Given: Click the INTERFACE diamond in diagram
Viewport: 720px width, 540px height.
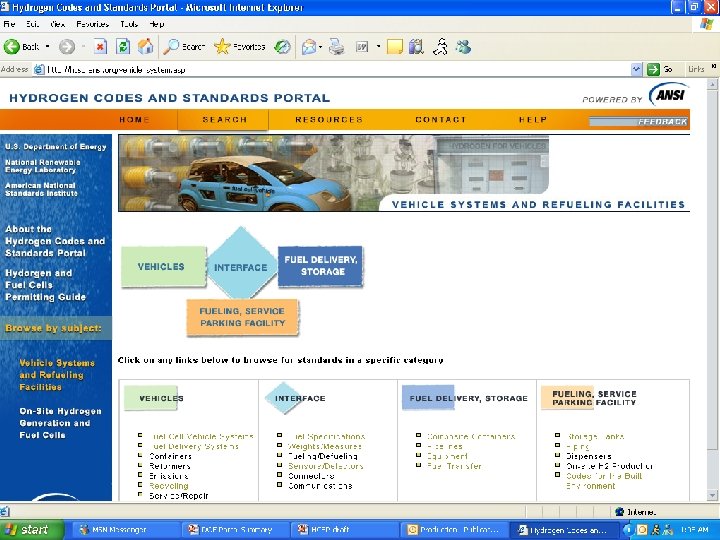Looking at the screenshot, I should (x=241, y=264).
